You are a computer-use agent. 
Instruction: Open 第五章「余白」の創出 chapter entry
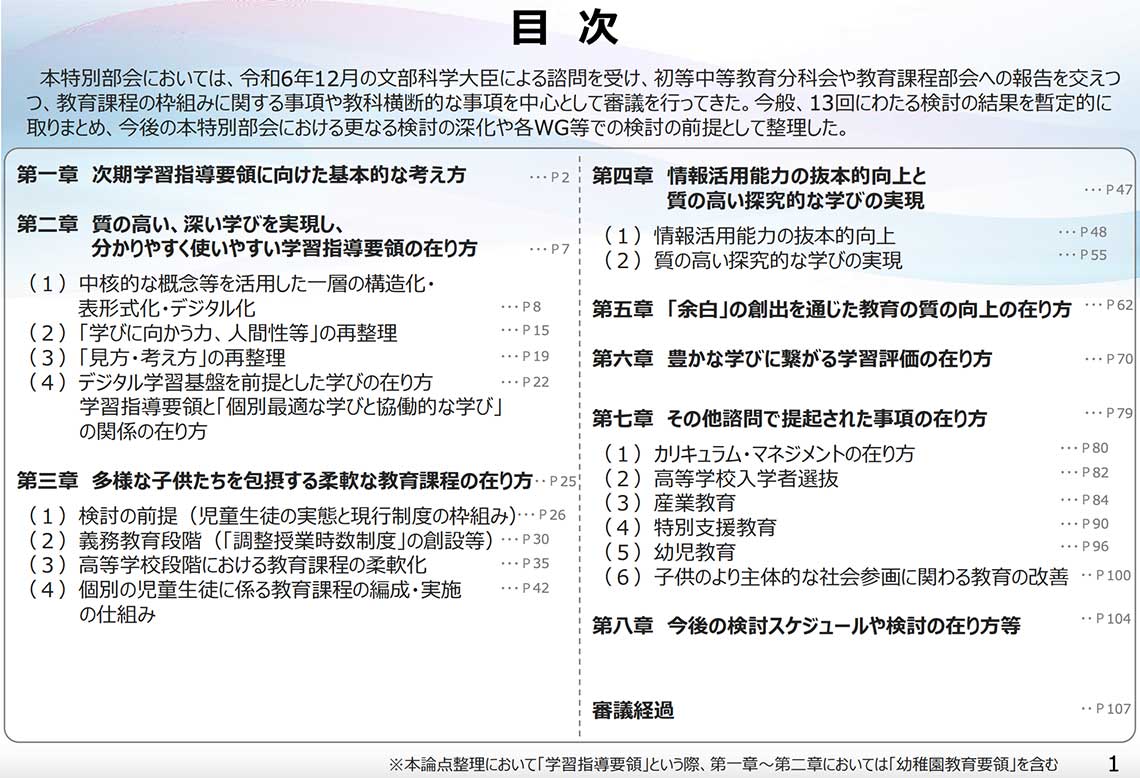tap(831, 309)
